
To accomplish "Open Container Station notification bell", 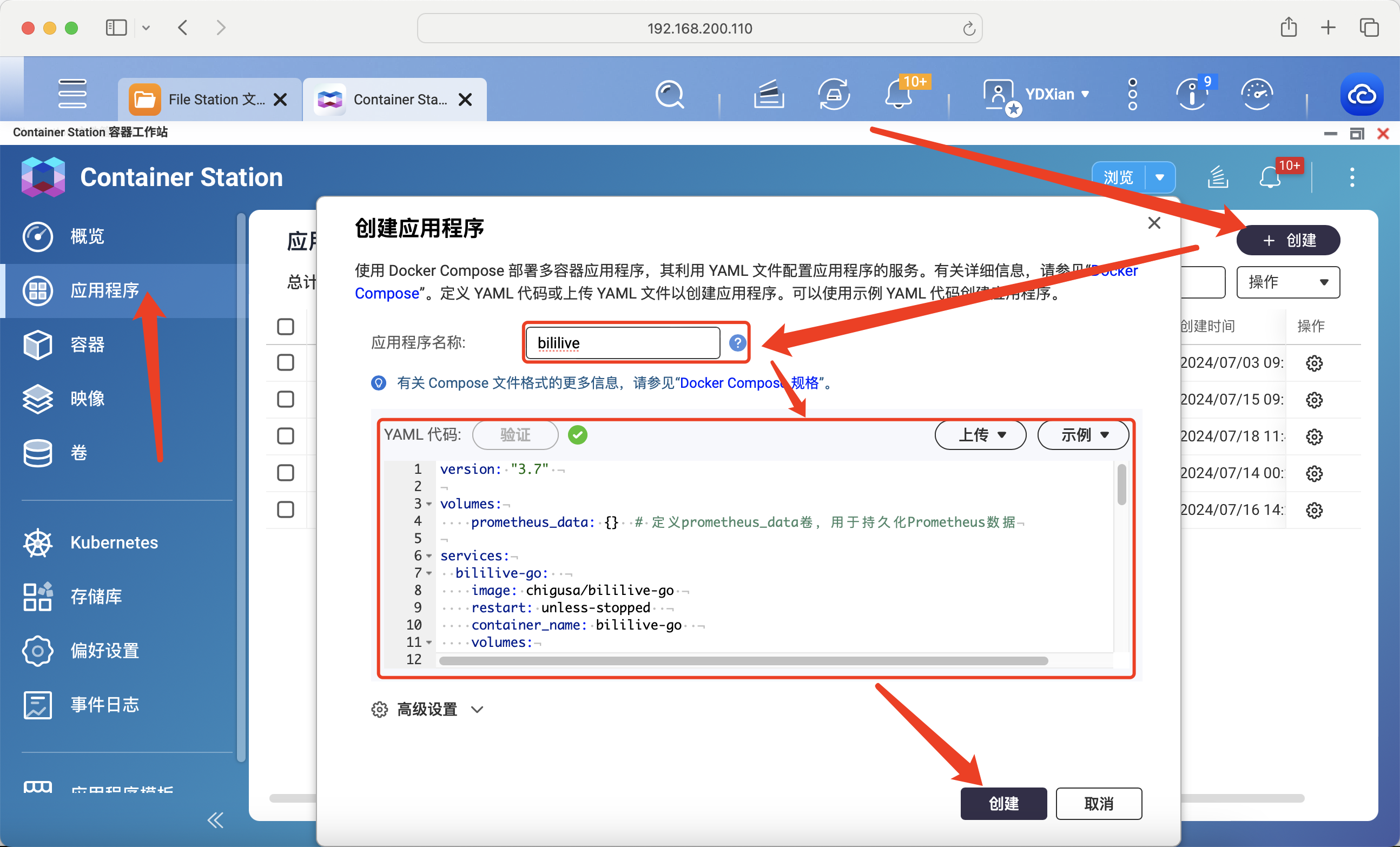I will tap(1269, 178).
